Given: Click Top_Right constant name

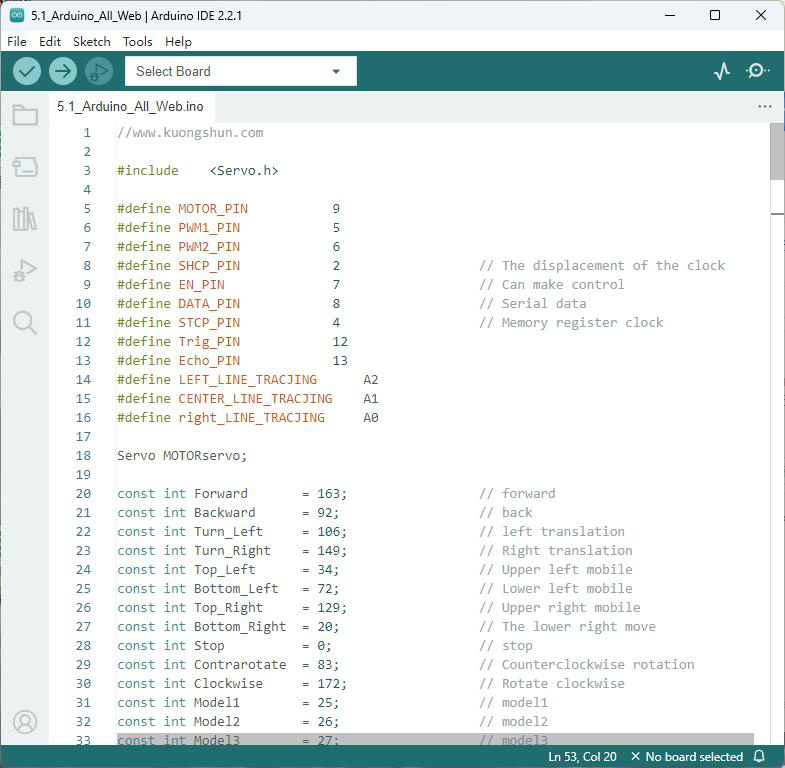Looking at the screenshot, I should pyautogui.click(x=228, y=608).
